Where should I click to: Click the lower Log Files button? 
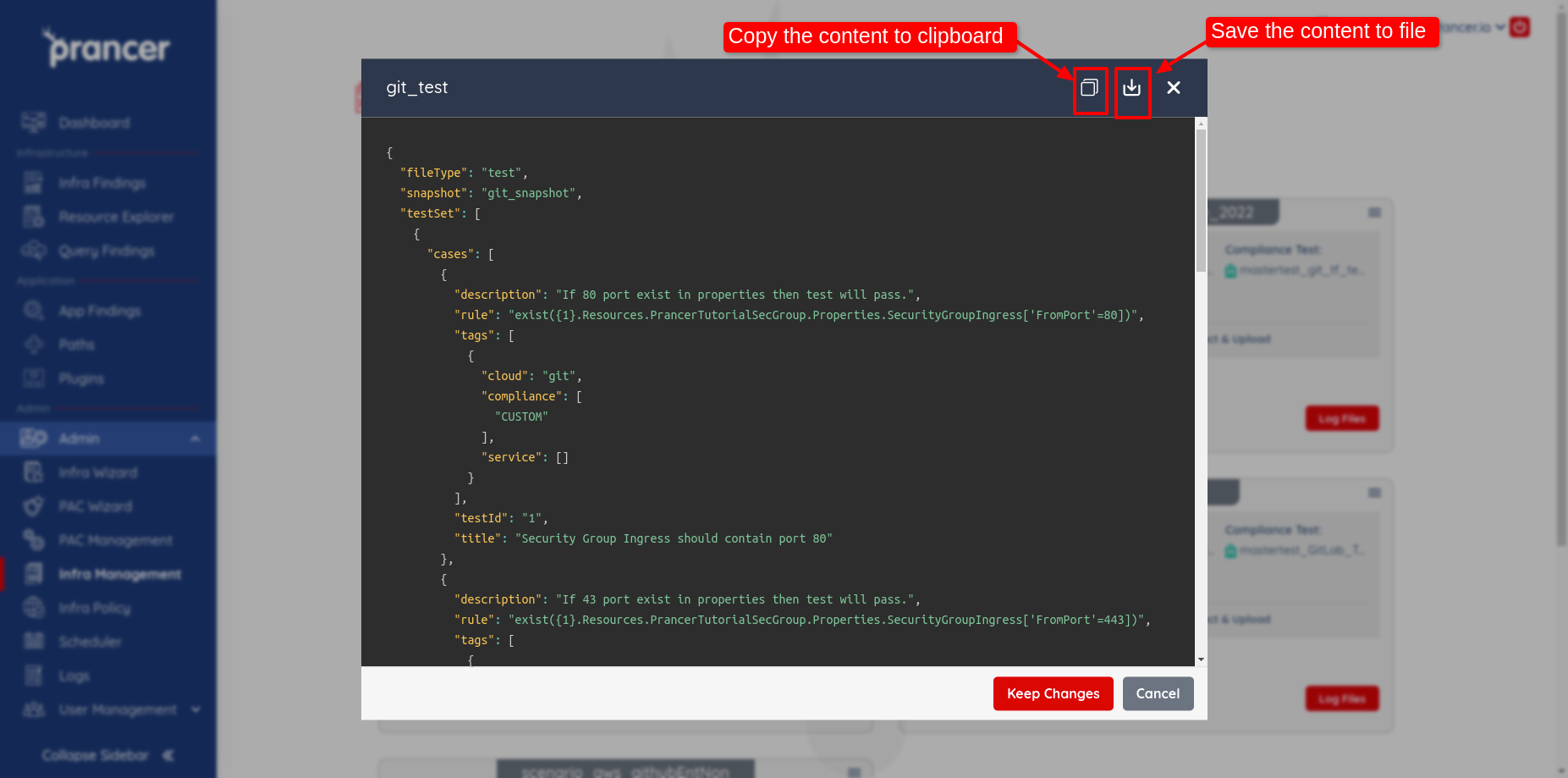1342,698
